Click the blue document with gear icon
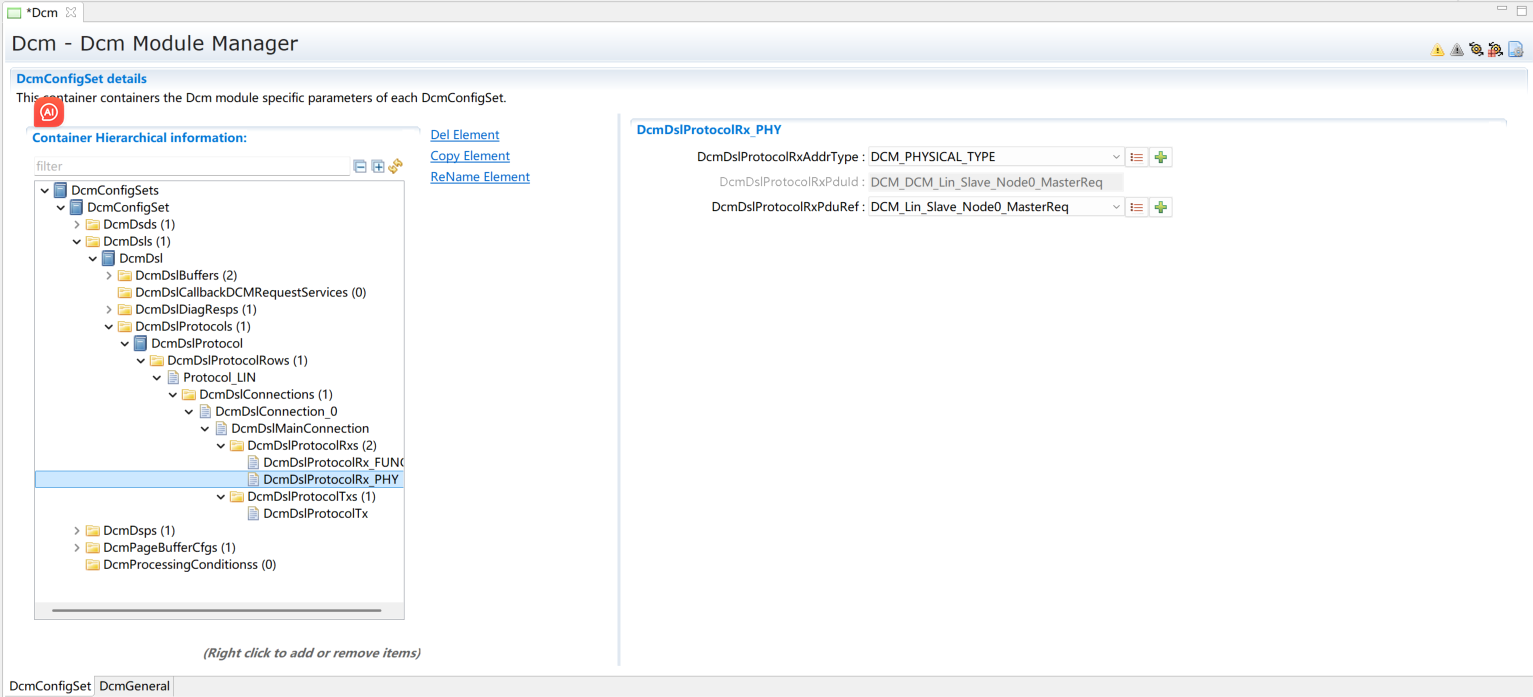Screen dimensions: 1533x697 click(1515, 49)
